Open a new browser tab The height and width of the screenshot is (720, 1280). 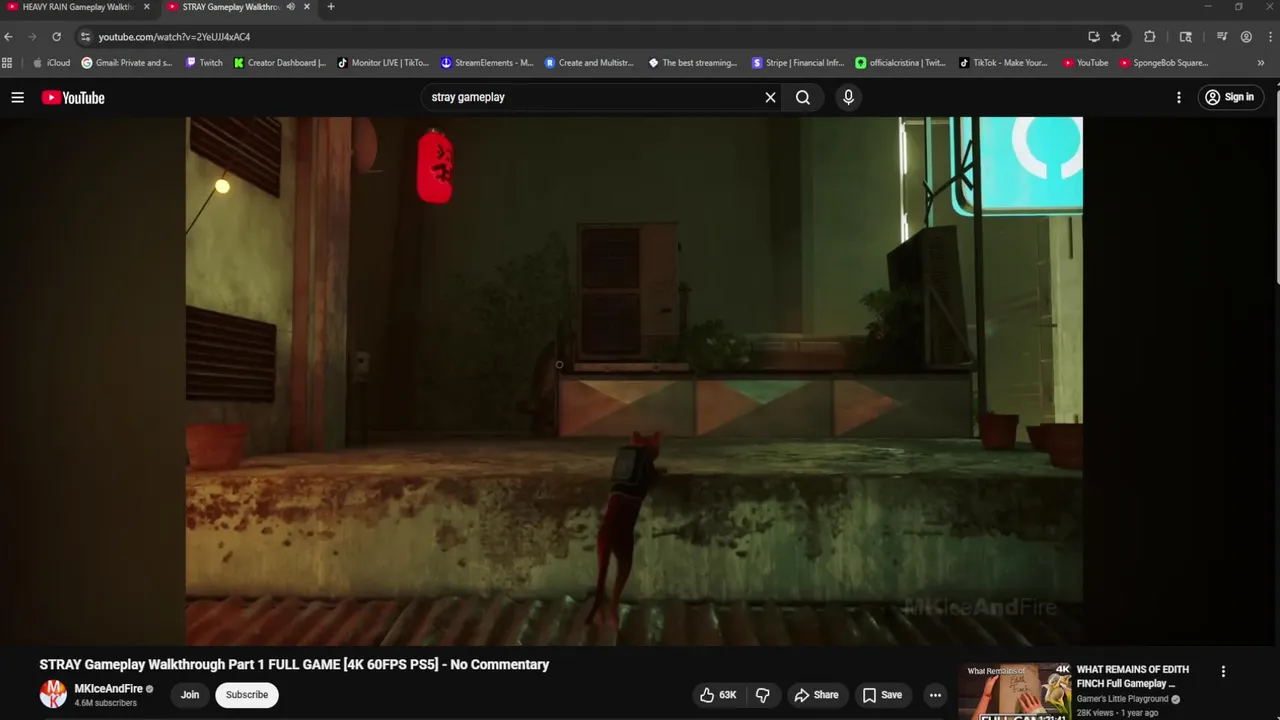click(x=331, y=7)
